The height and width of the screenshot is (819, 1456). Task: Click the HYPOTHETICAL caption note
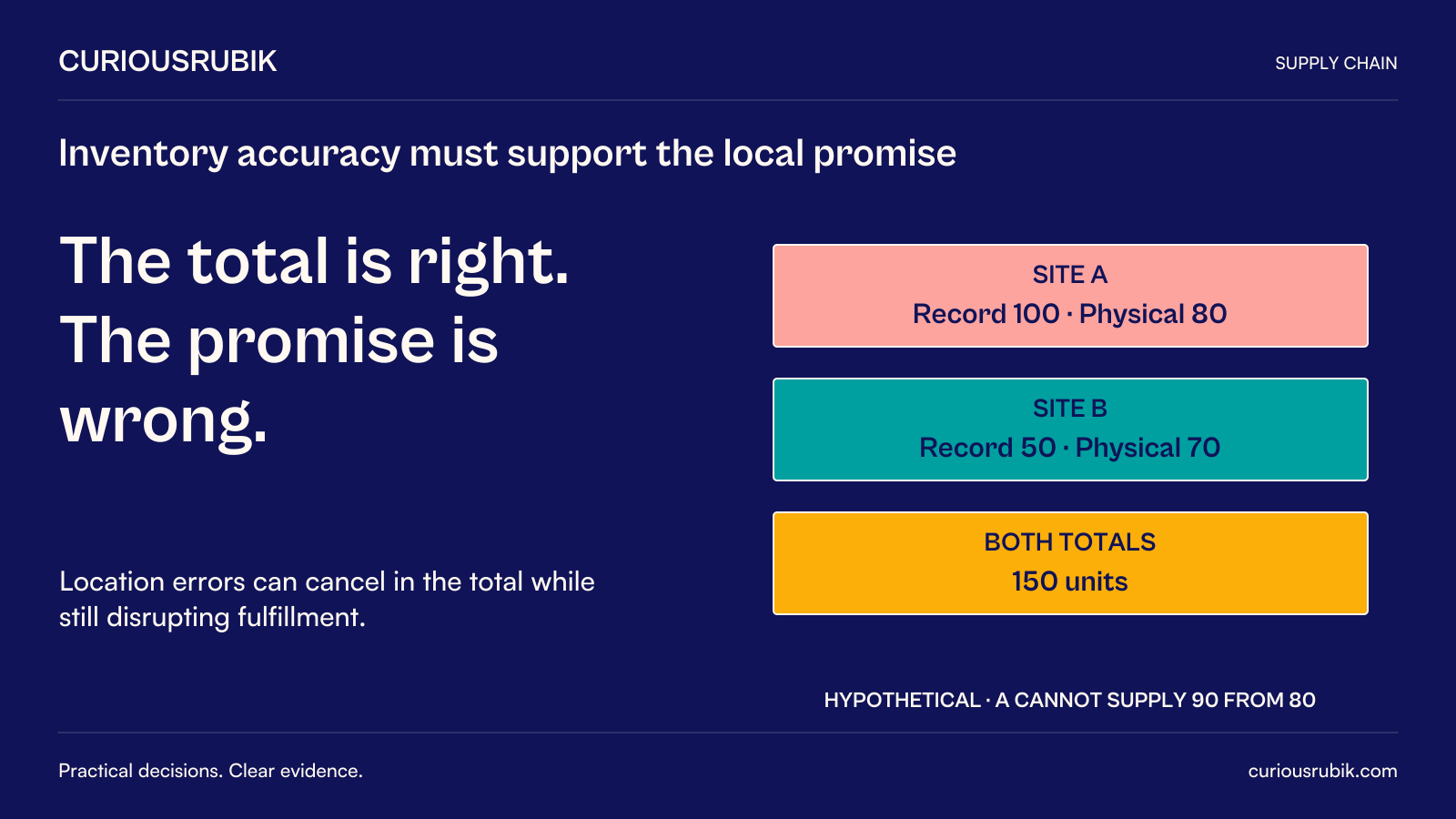(1070, 700)
